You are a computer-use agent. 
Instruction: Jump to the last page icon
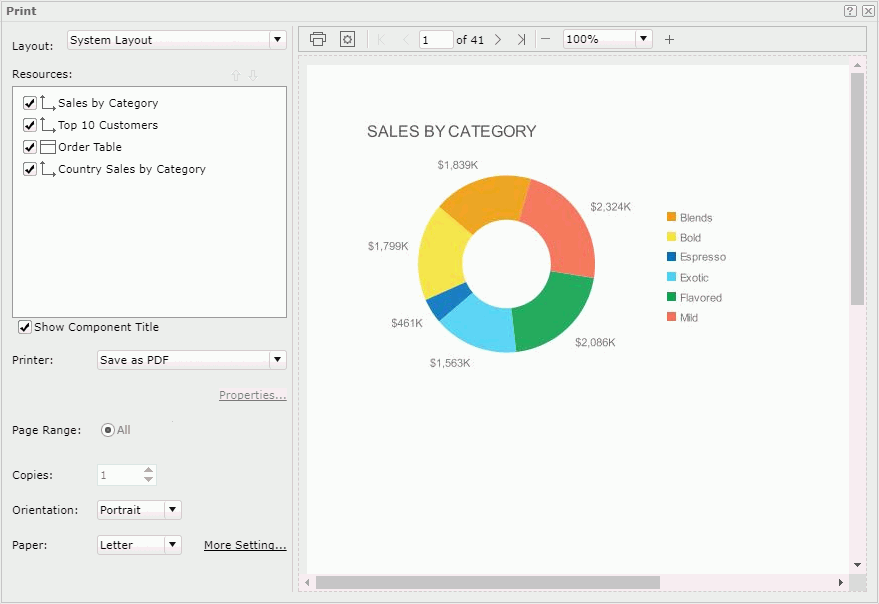click(521, 40)
